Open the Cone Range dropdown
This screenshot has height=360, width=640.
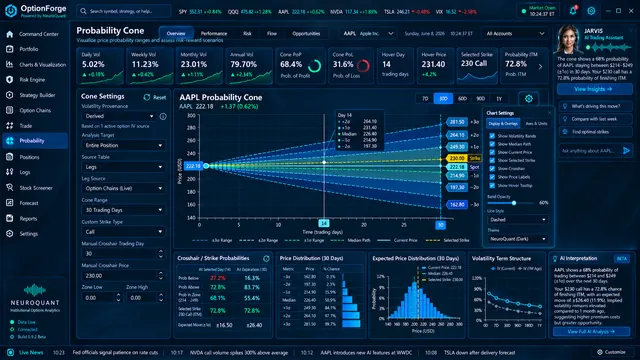point(123,210)
